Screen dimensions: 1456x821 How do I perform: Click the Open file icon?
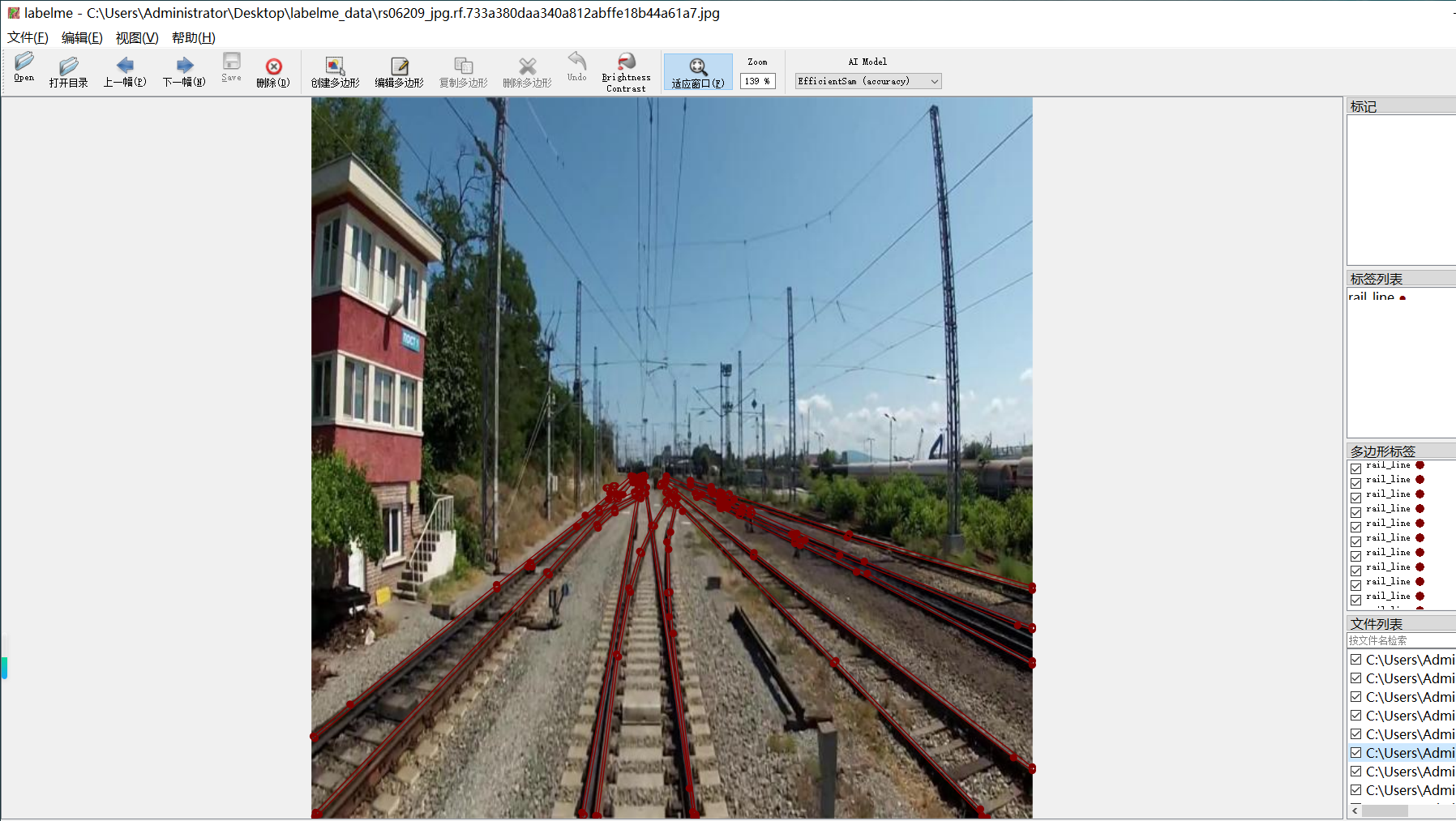click(24, 67)
